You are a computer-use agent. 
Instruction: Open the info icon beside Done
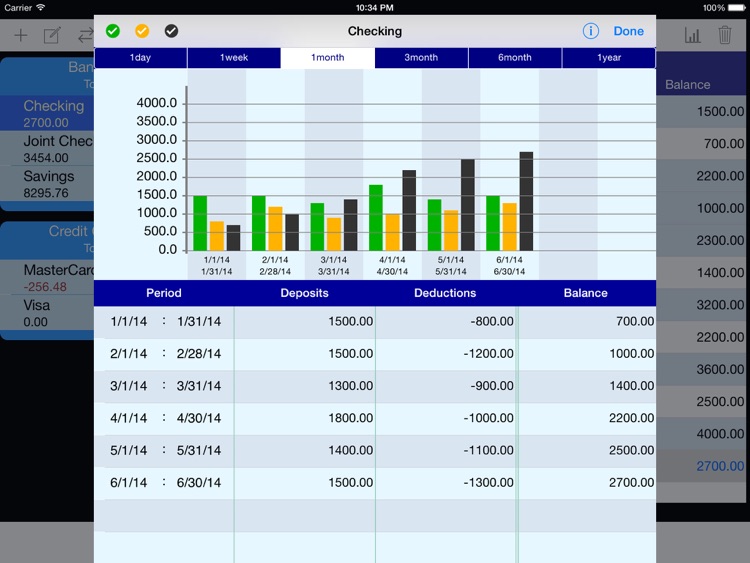coord(590,31)
